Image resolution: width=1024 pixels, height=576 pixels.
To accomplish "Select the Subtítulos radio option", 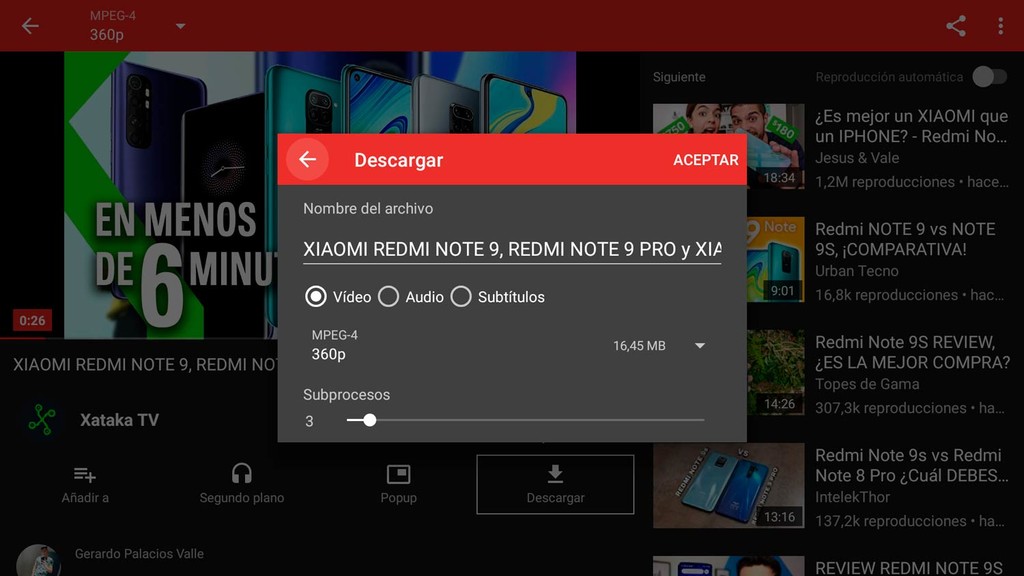I will pos(498,296).
